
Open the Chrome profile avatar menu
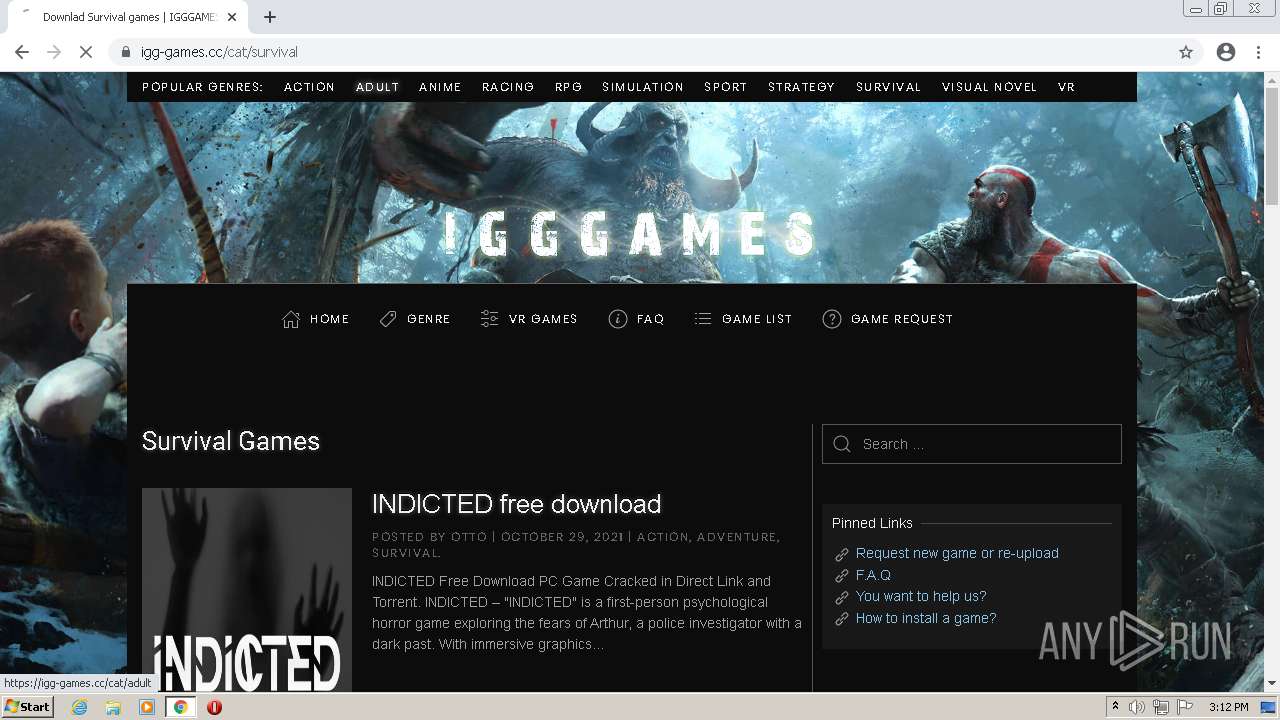click(1226, 52)
